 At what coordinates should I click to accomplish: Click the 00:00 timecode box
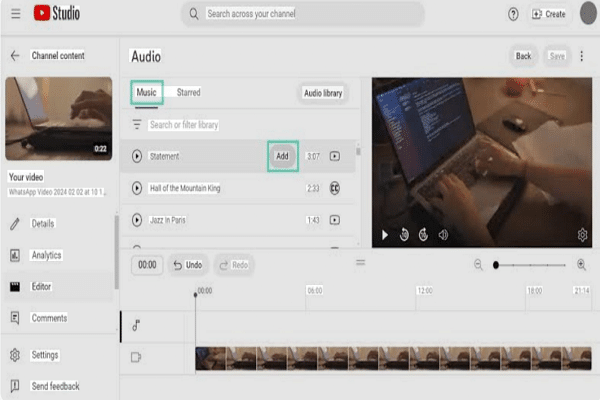click(x=147, y=265)
